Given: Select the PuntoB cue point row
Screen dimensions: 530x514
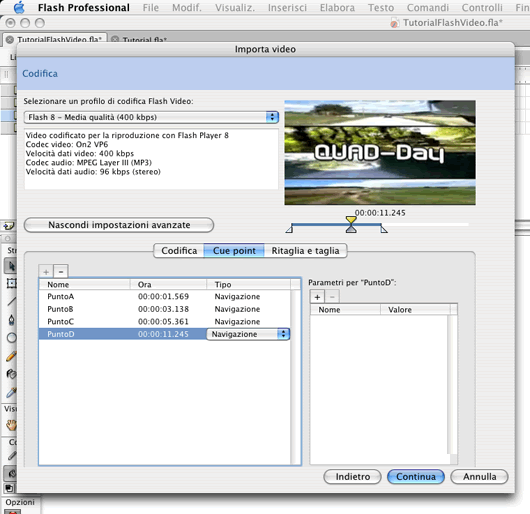Looking at the screenshot, I should (x=165, y=309).
